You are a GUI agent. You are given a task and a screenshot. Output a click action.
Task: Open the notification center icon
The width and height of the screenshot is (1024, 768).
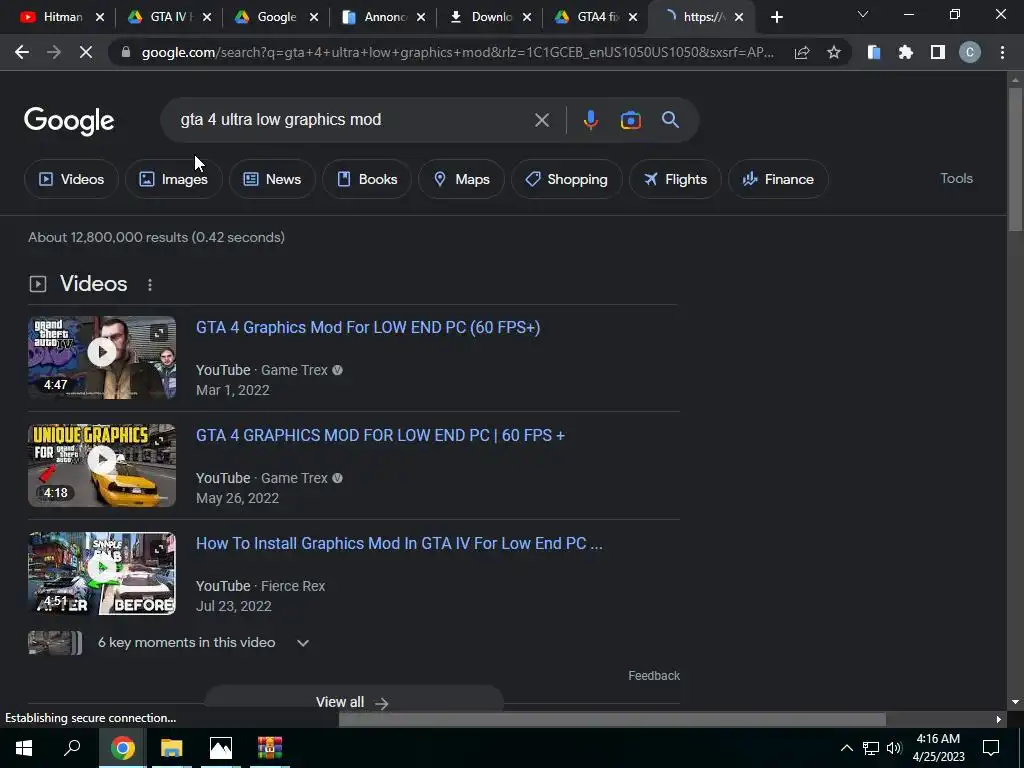(x=991, y=748)
